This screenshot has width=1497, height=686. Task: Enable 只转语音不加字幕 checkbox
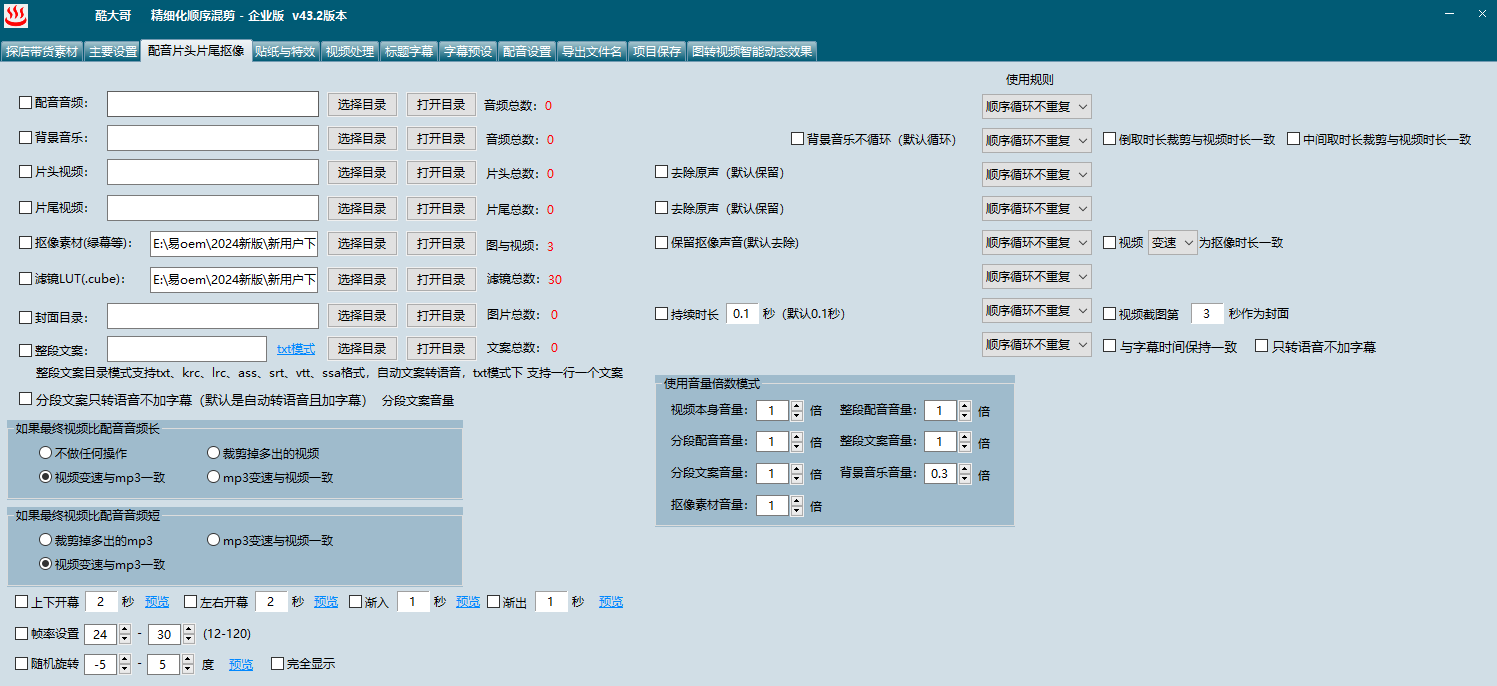click(1262, 346)
